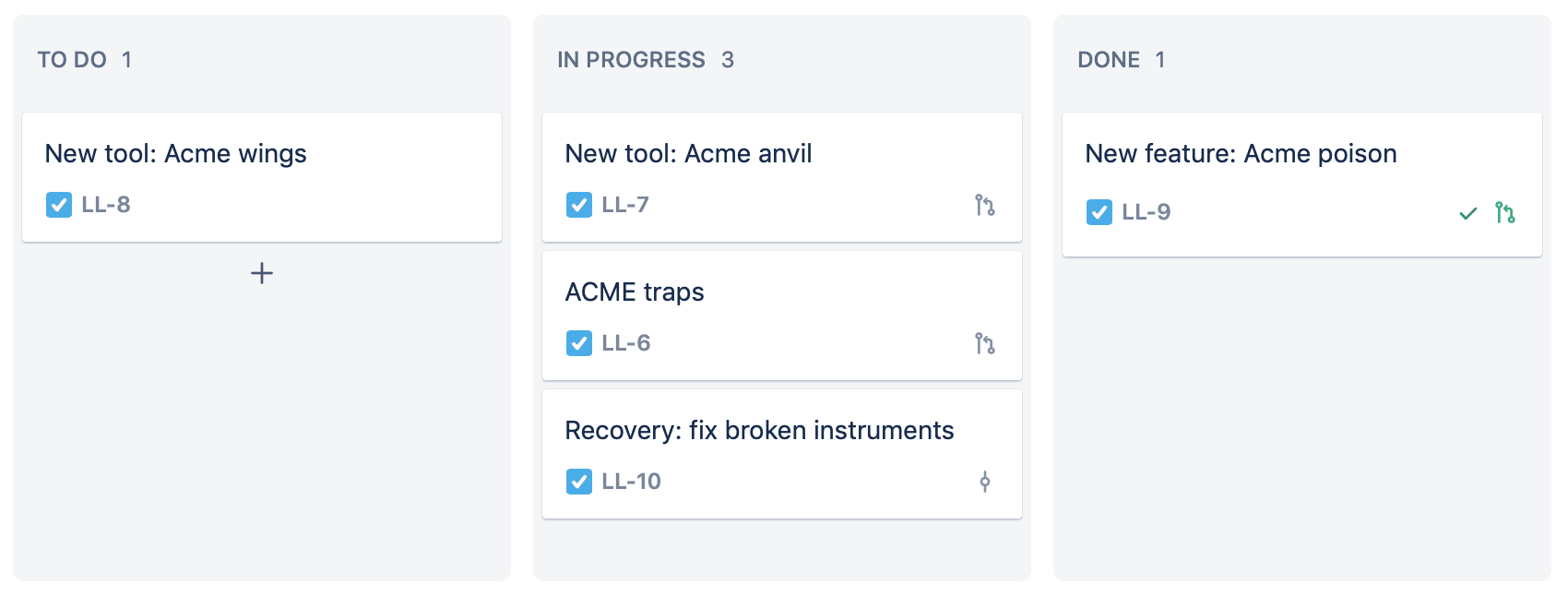Viewport: 1568px width, 596px height.
Task: Click the plus icon to add a To Do issue
Action: (x=262, y=273)
